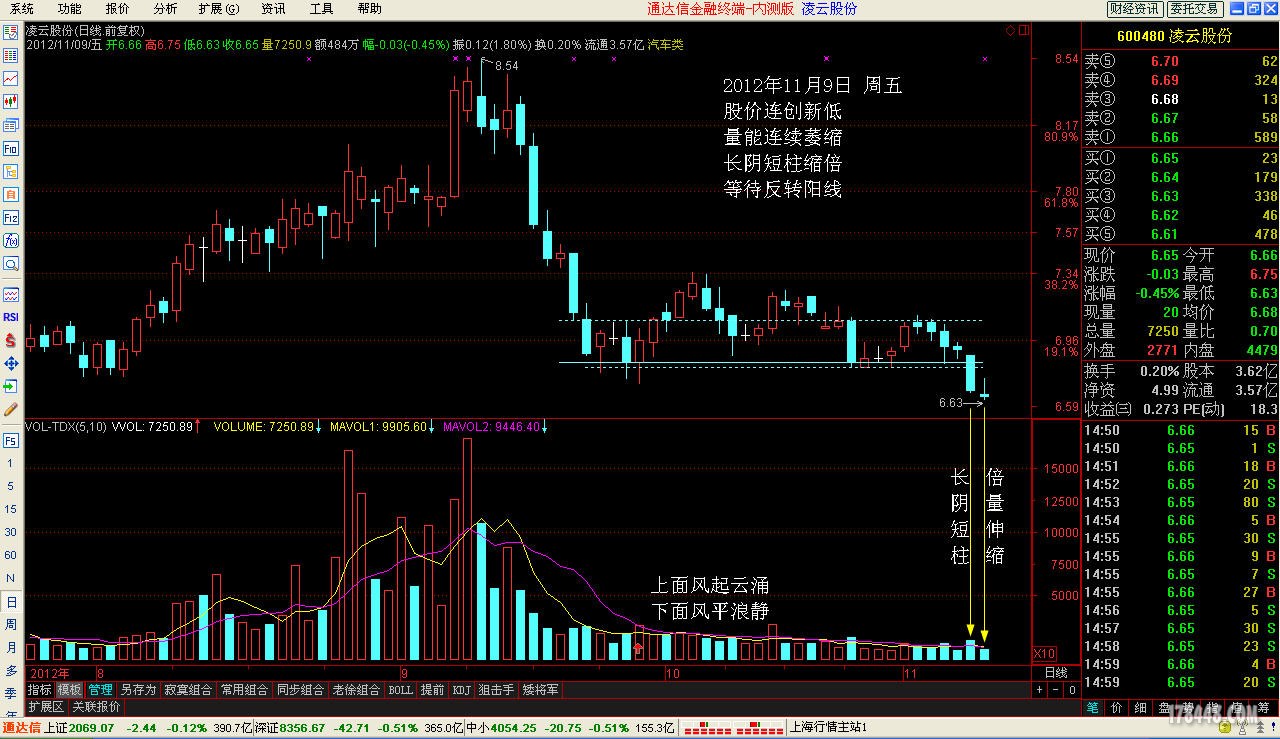Select the 细 detail tab in quote panel
The image size is (1280, 739).
[x=1140, y=707]
